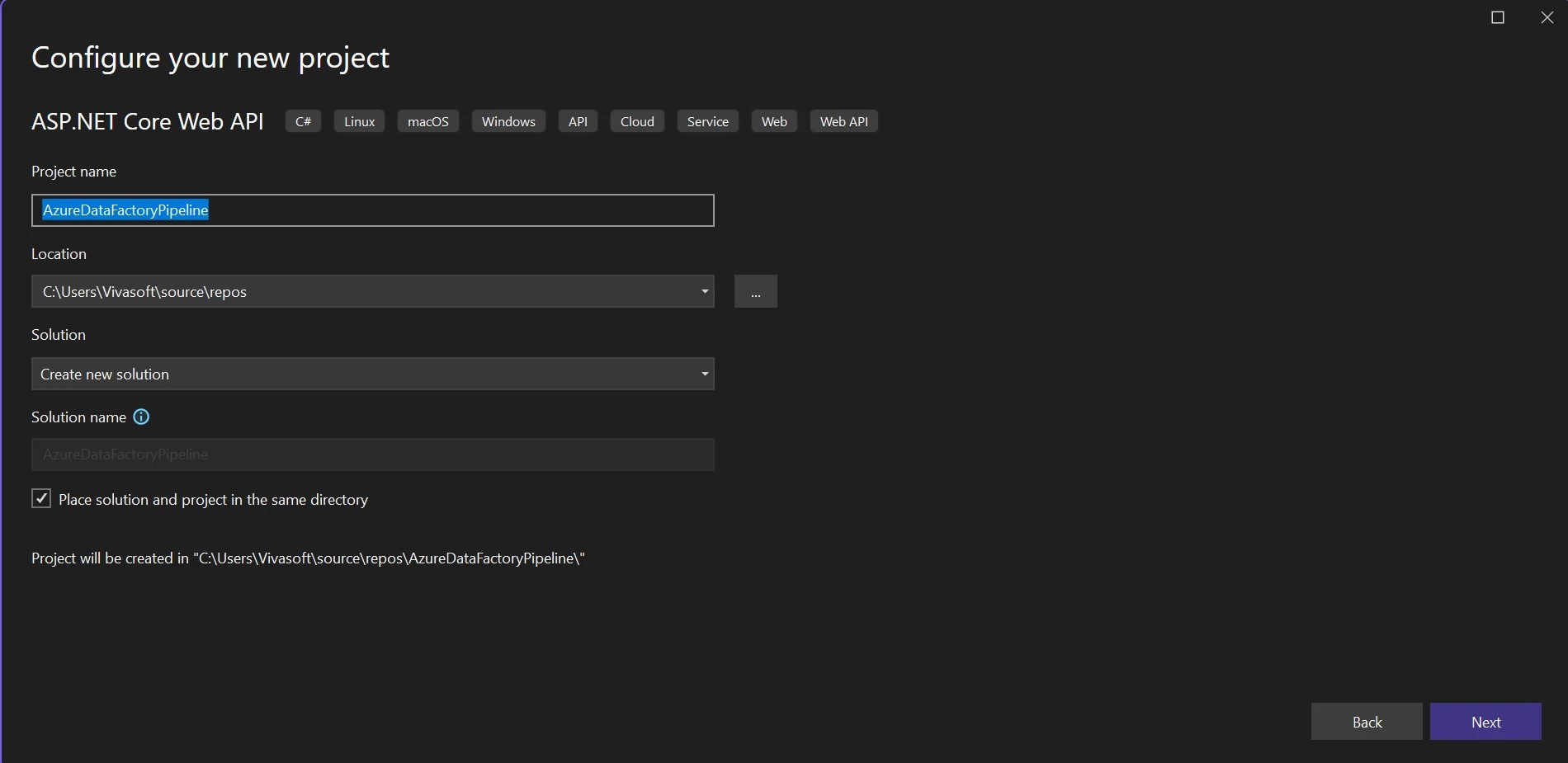Click the Solution label above the dropdown

pyautogui.click(x=59, y=335)
